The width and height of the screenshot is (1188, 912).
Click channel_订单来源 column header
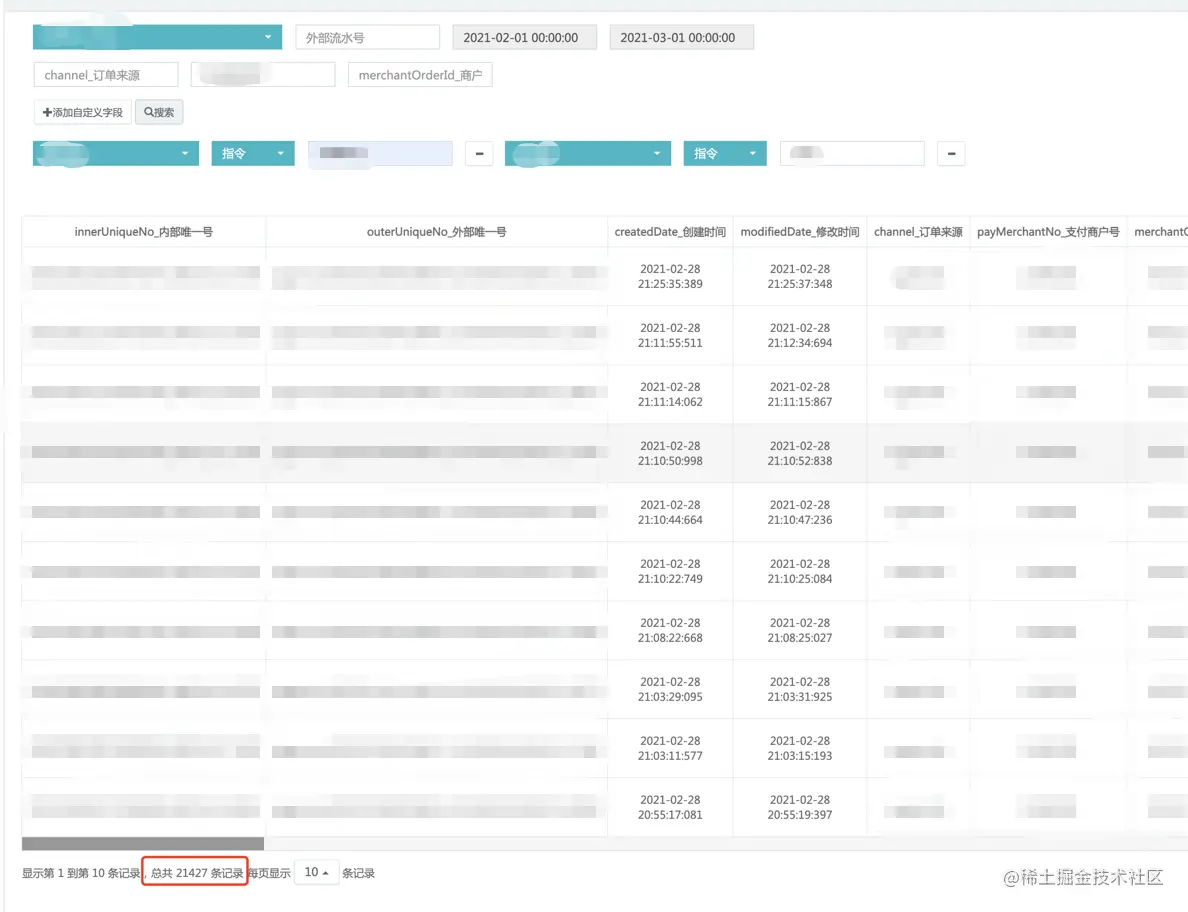918,232
